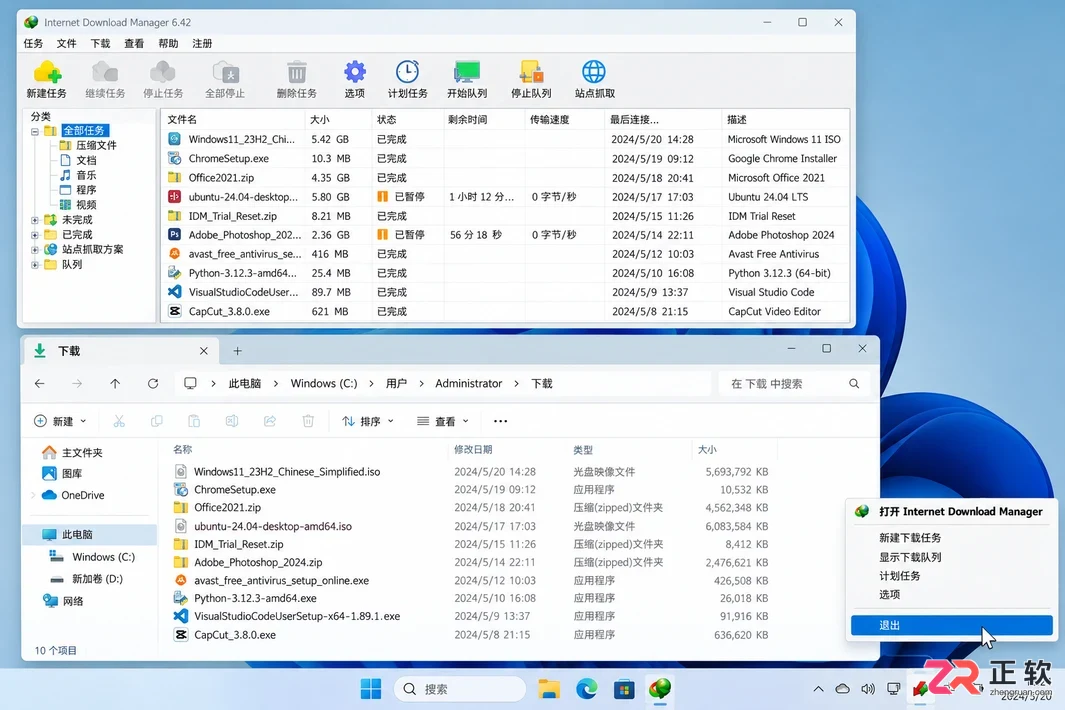
Task: Click Windows (C:) in breadcrumb path
Action: coord(324,384)
